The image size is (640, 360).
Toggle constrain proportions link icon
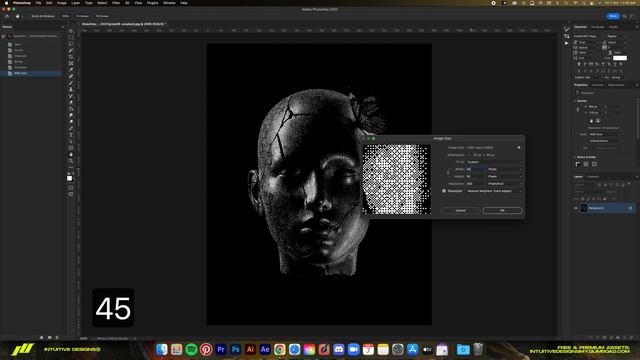[448, 173]
